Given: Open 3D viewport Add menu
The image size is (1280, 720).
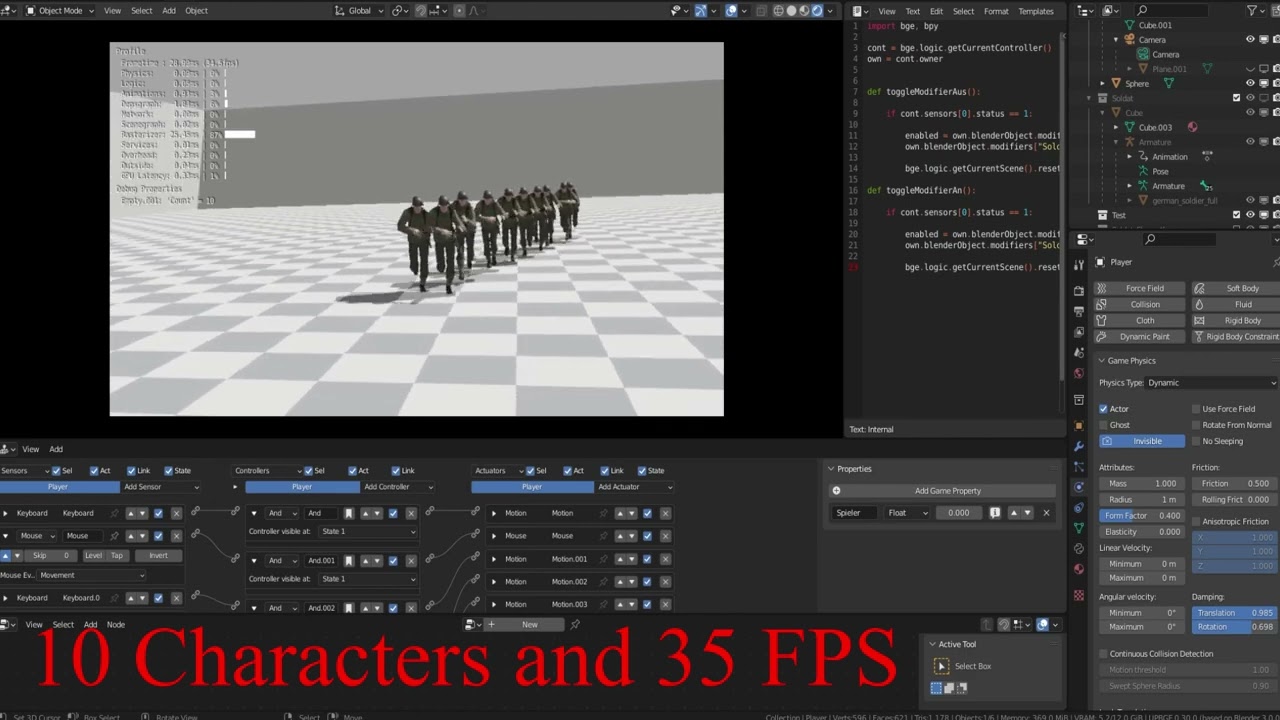Looking at the screenshot, I should point(169,11).
